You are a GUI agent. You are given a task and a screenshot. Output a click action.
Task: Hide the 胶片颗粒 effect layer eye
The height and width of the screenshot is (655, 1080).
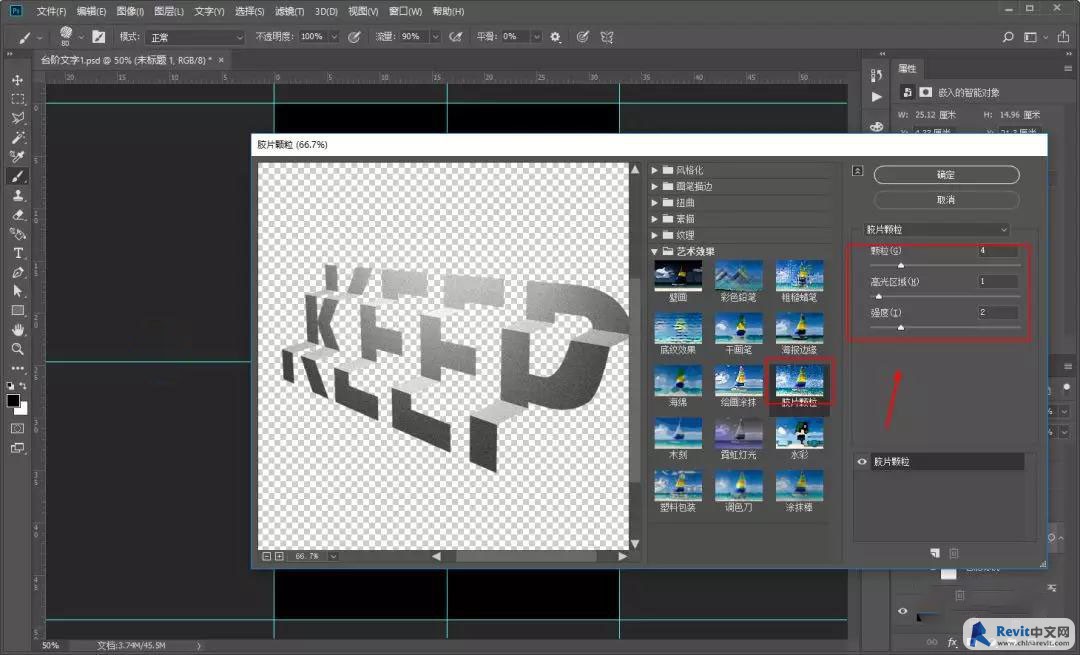click(x=862, y=461)
